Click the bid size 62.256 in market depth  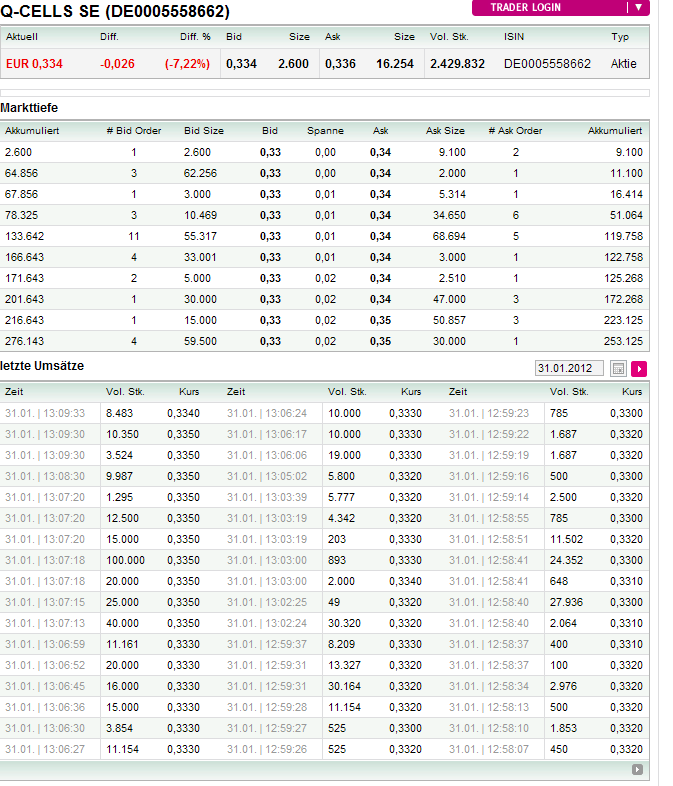click(200, 173)
